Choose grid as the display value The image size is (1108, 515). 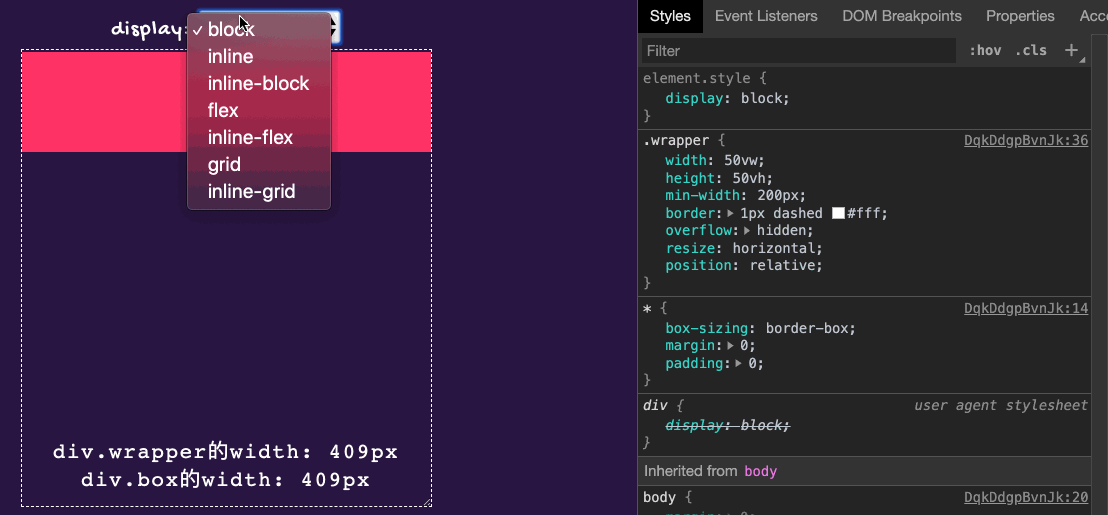click(224, 165)
